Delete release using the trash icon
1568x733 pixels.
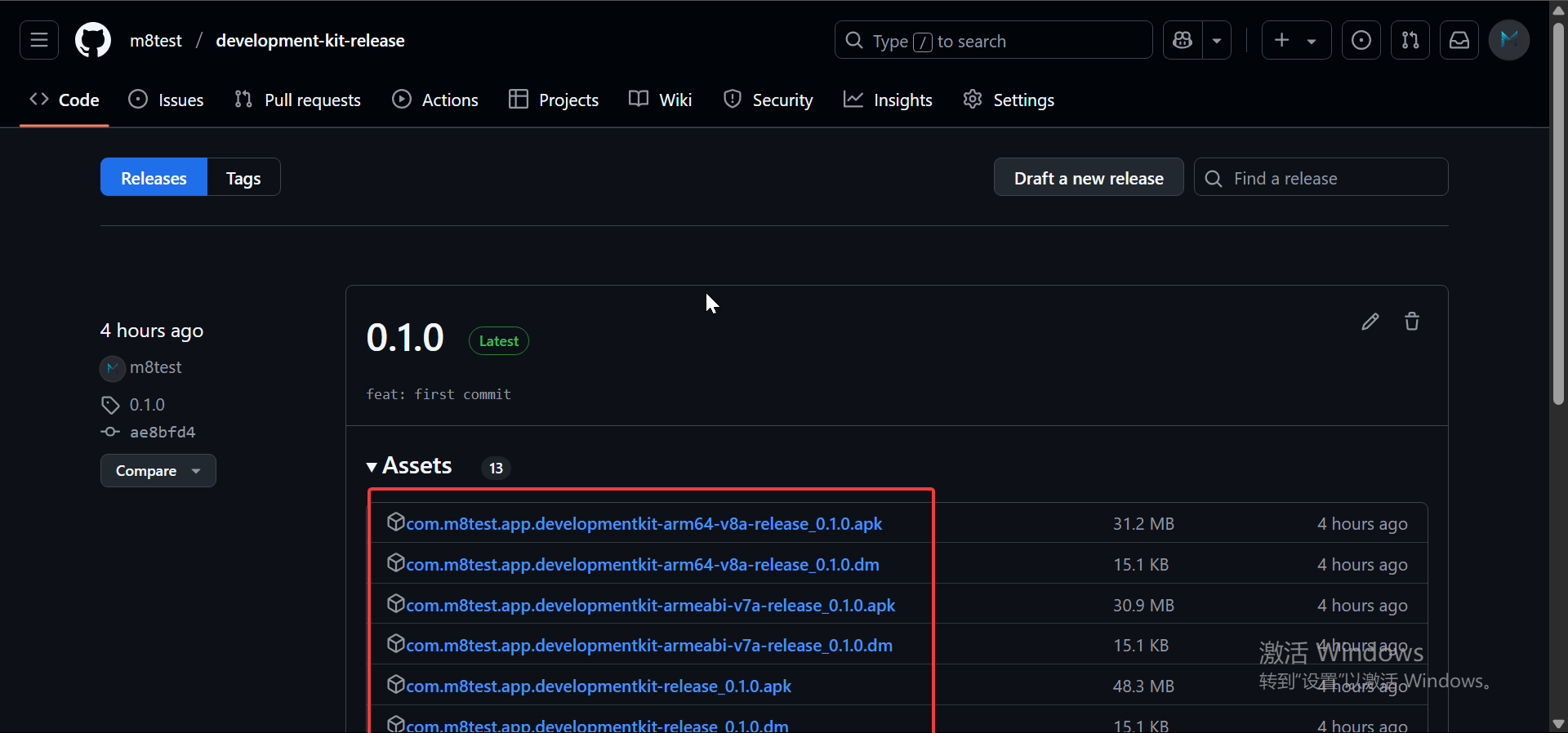1412,322
